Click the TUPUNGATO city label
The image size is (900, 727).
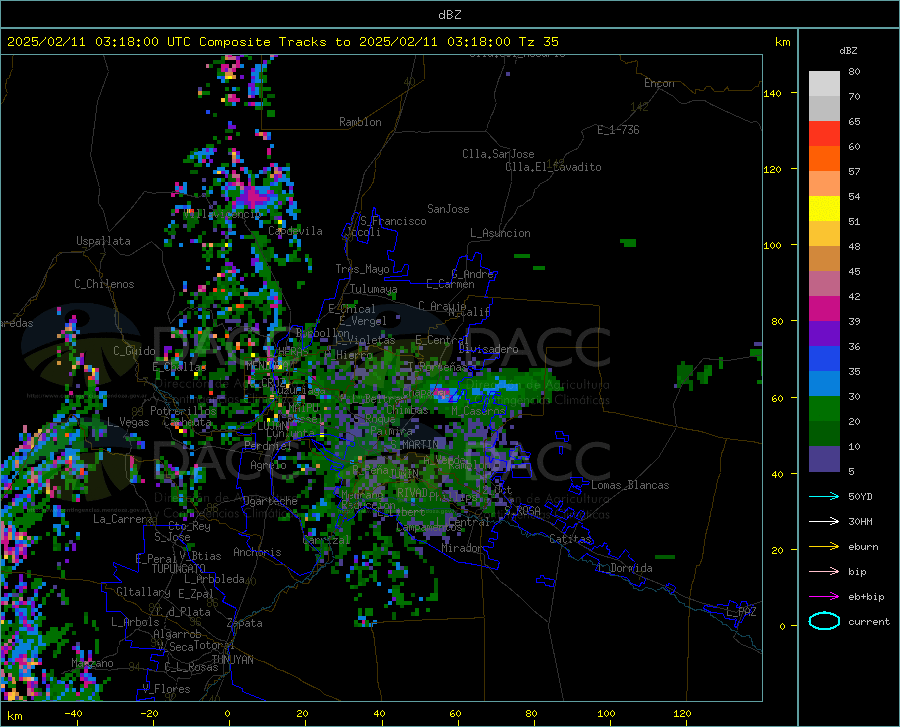[x=179, y=569]
